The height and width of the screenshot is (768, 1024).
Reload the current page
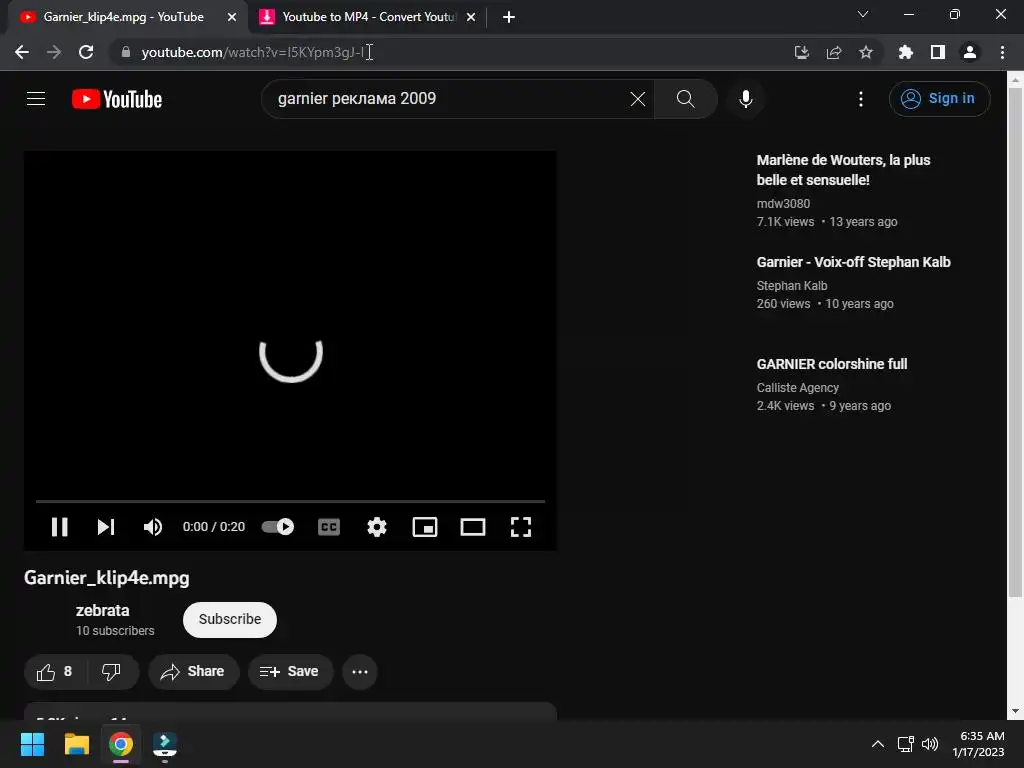tap(86, 52)
